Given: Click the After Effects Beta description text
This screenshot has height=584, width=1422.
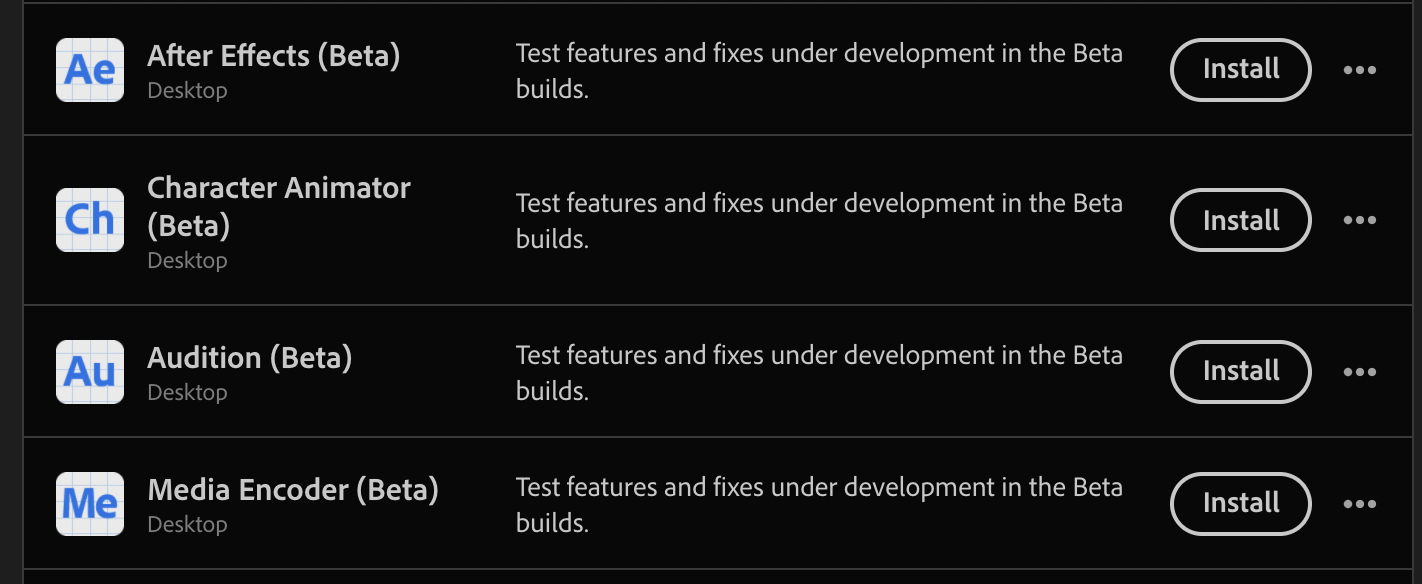Looking at the screenshot, I should pyautogui.click(x=819, y=70).
